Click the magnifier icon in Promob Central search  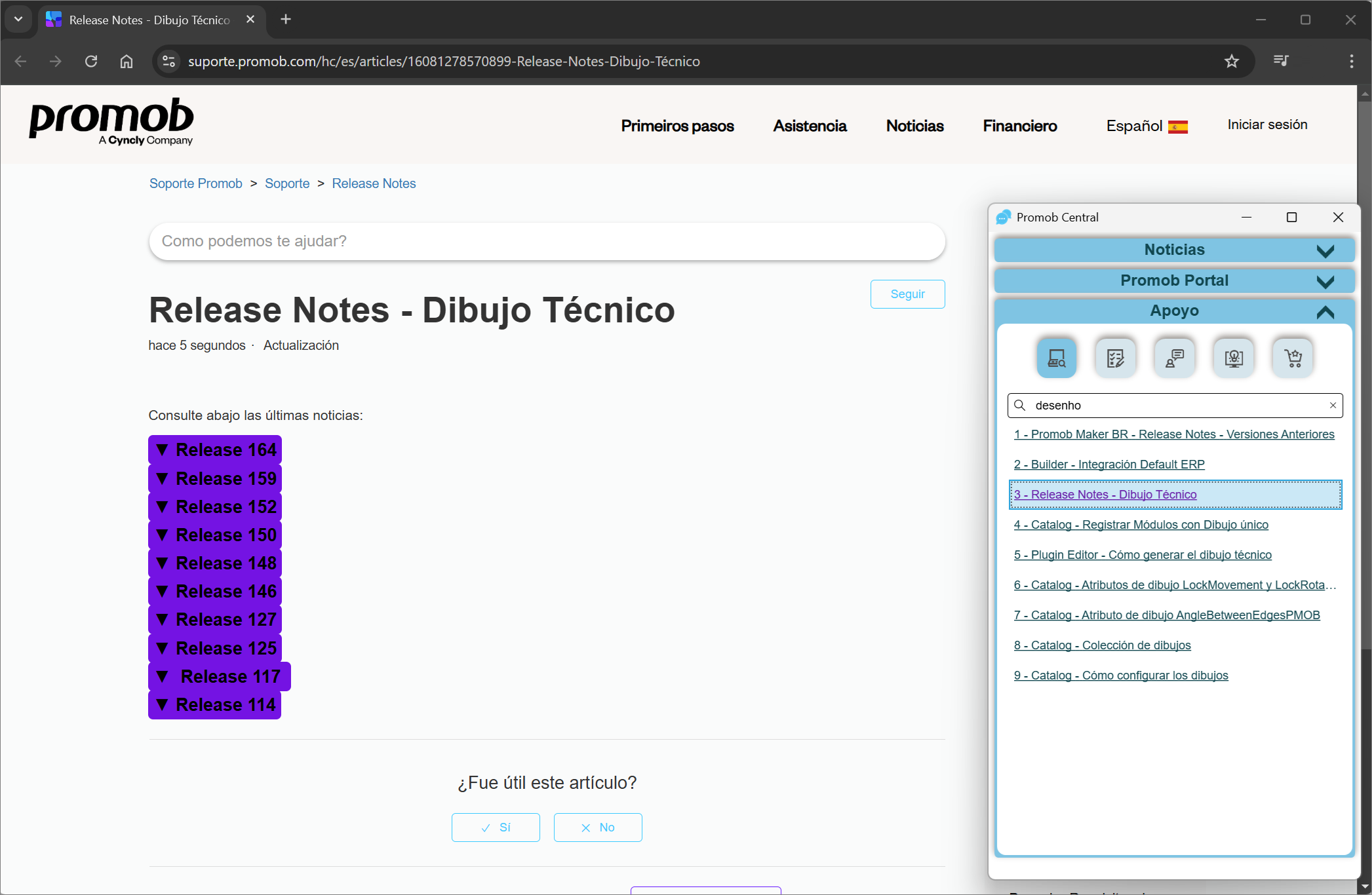(1020, 406)
